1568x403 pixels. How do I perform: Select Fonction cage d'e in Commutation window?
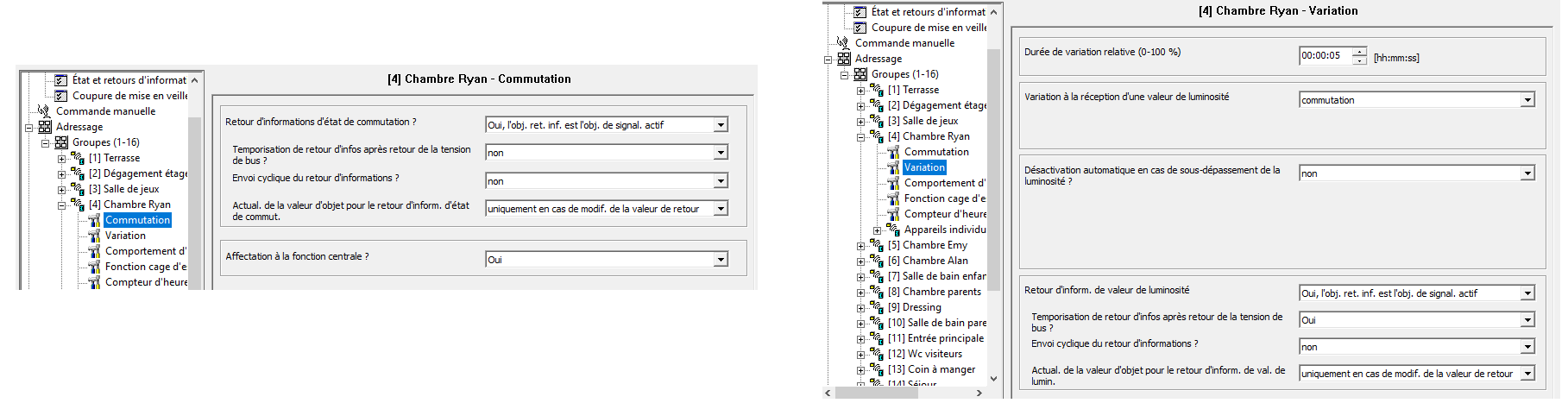146,267
